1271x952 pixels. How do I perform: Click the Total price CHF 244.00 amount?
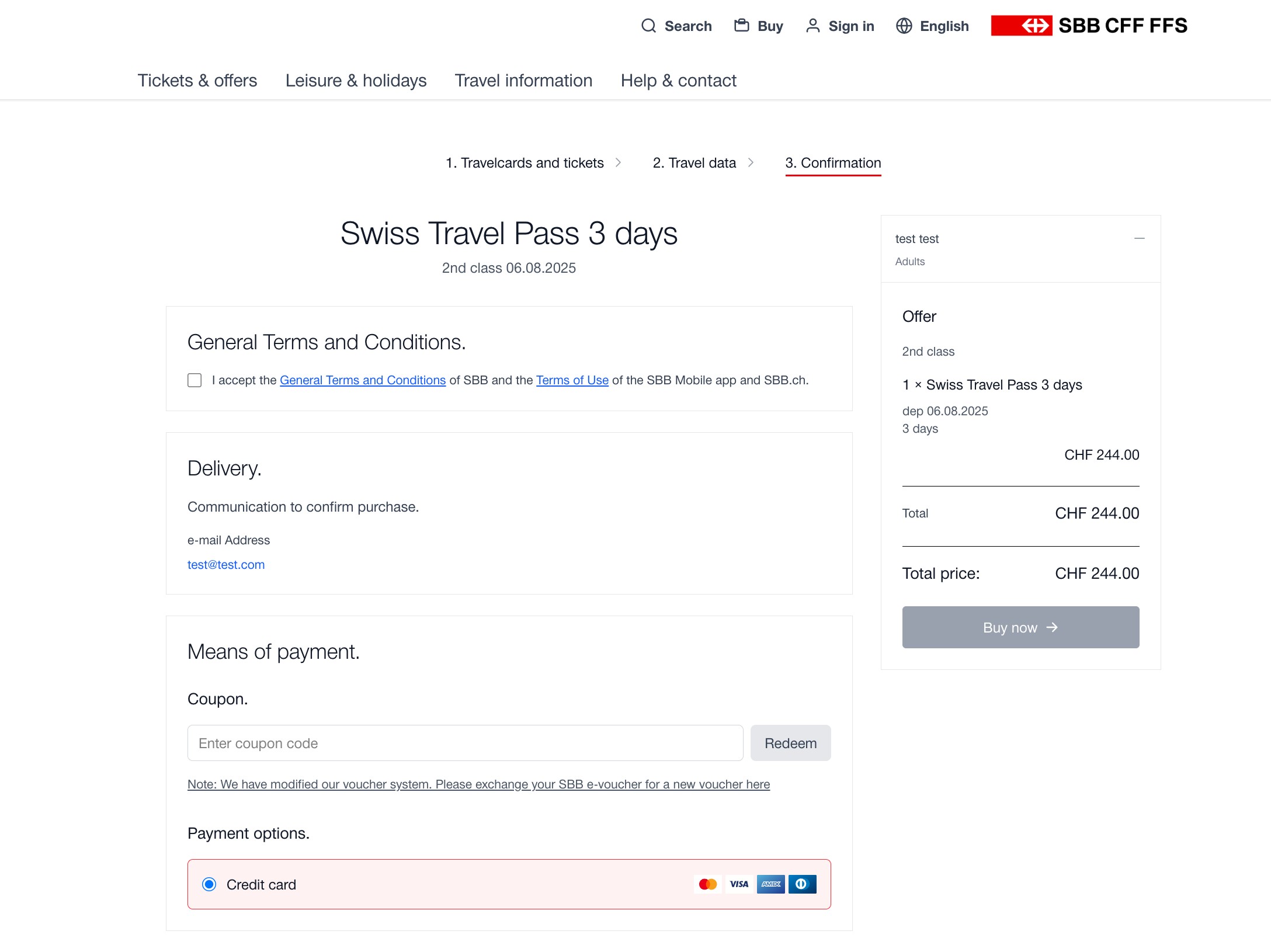[1097, 574]
